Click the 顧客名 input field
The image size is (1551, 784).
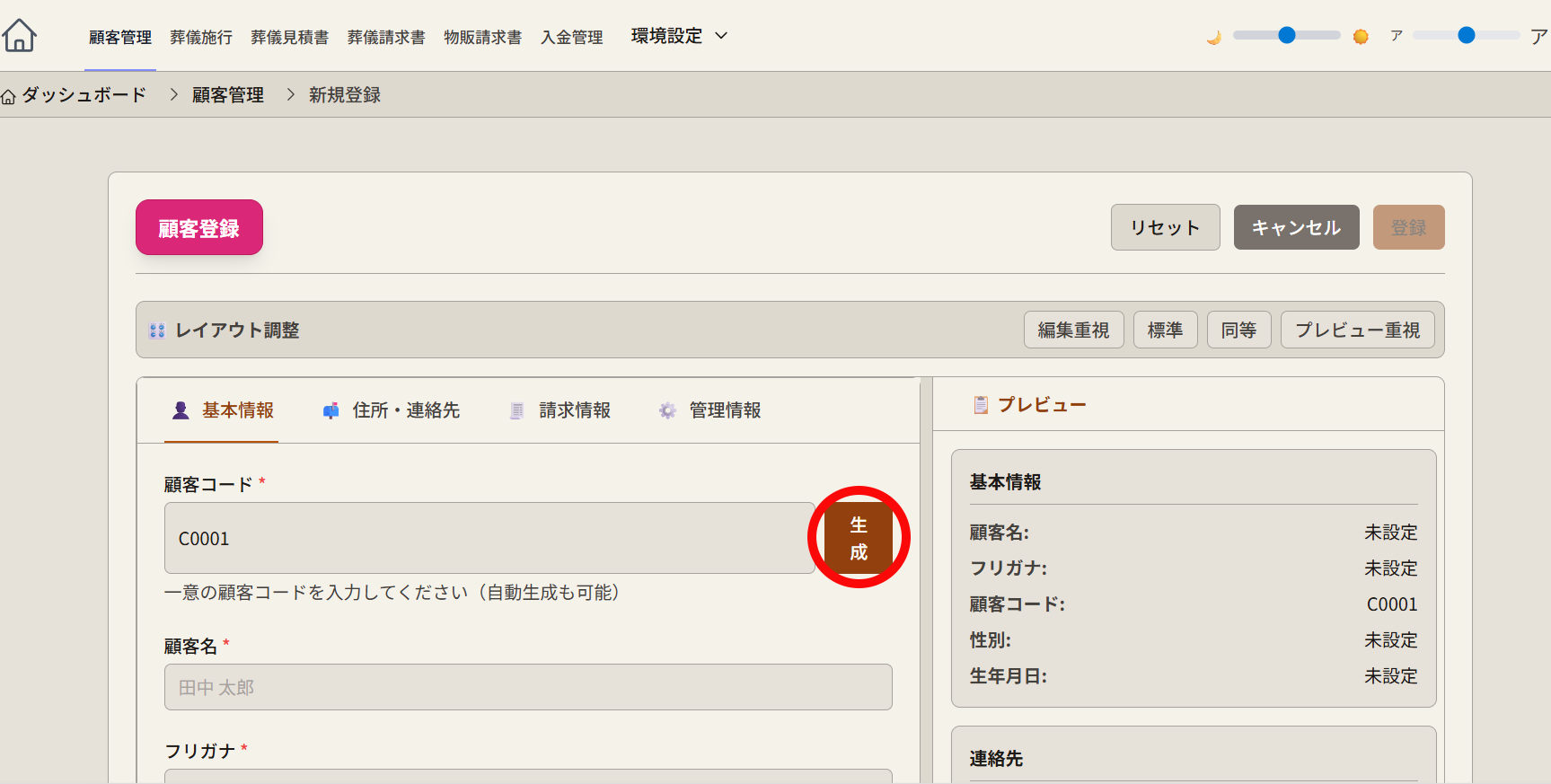point(528,687)
